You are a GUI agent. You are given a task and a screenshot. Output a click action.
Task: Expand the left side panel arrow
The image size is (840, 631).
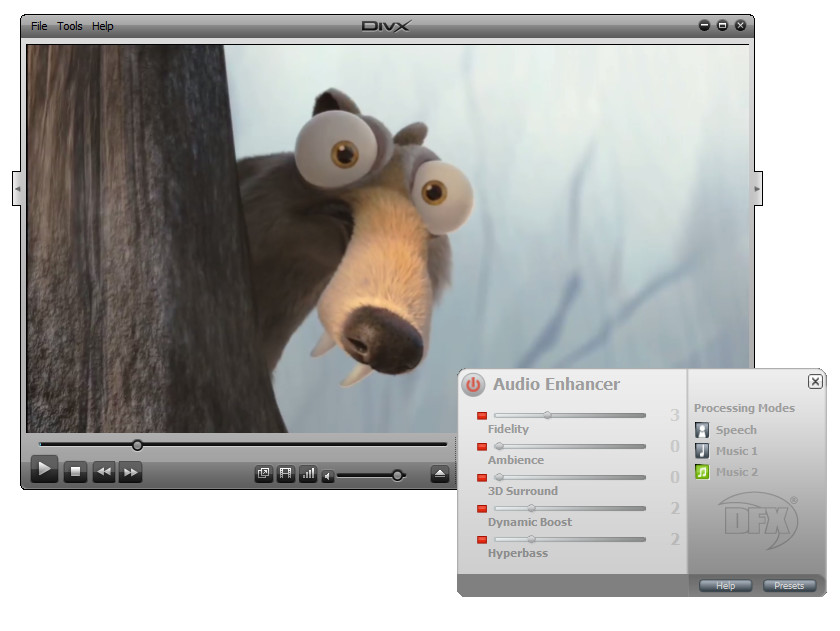[x=17, y=189]
